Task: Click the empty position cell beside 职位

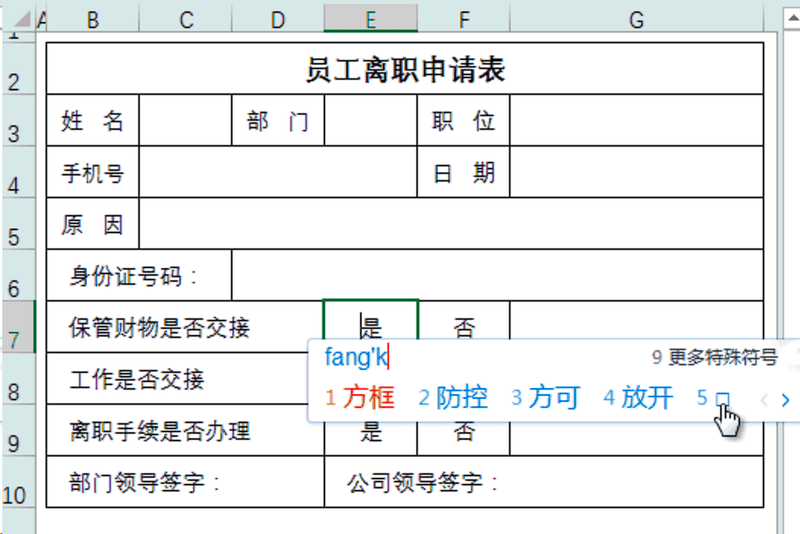Action: (637, 120)
